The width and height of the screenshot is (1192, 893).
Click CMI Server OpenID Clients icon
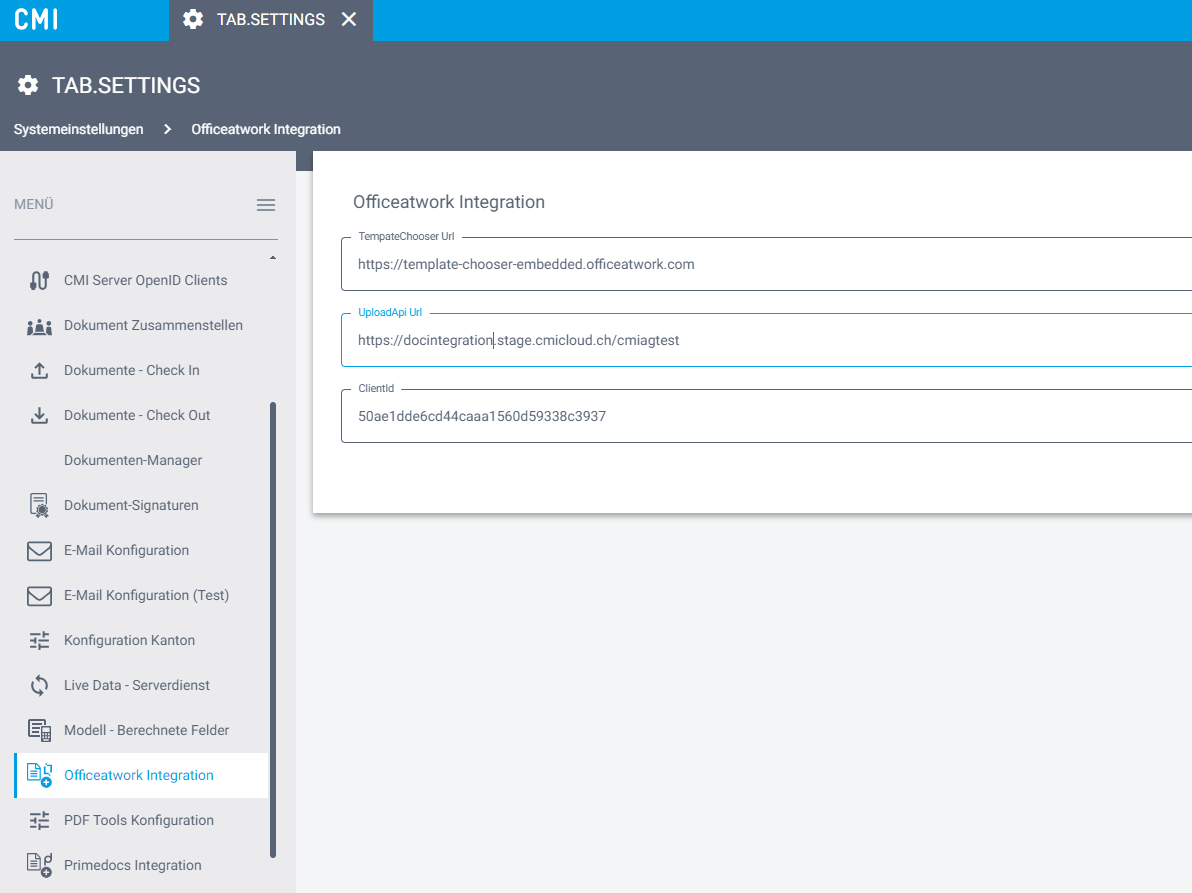click(40, 280)
